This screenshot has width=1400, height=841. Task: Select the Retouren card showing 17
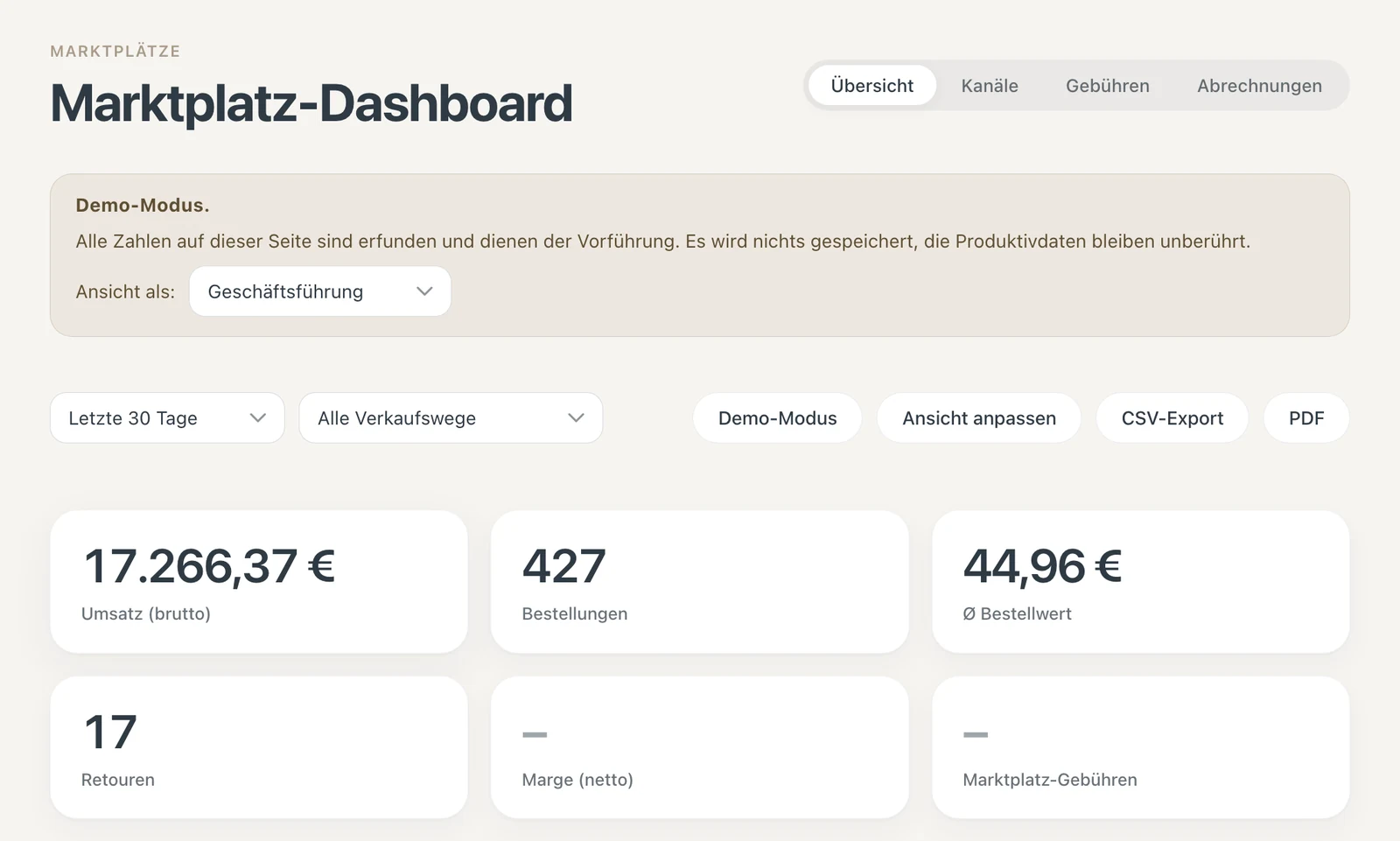259,747
